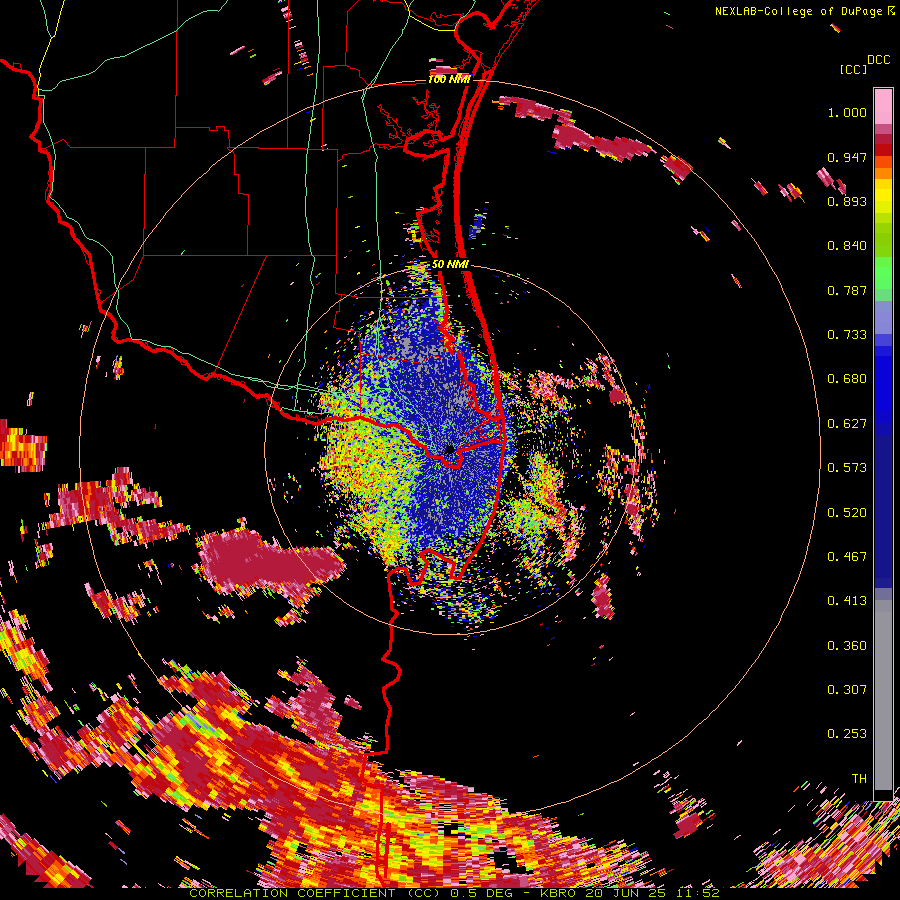900x900 pixels.
Task: Click the 11:52 timestamp
Action: click(696, 893)
